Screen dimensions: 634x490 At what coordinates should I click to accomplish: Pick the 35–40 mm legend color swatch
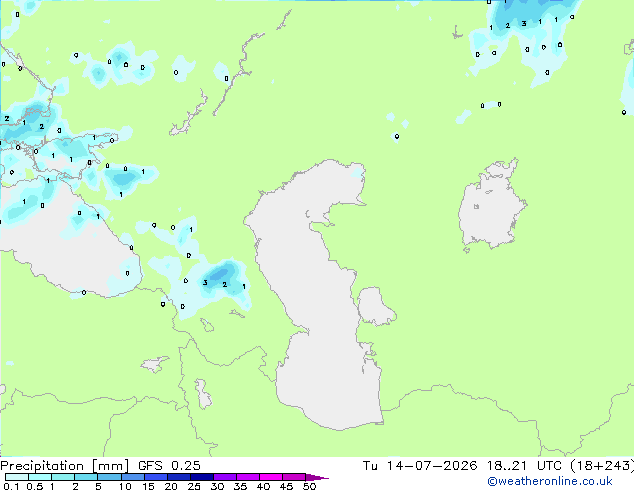coord(247,477)
